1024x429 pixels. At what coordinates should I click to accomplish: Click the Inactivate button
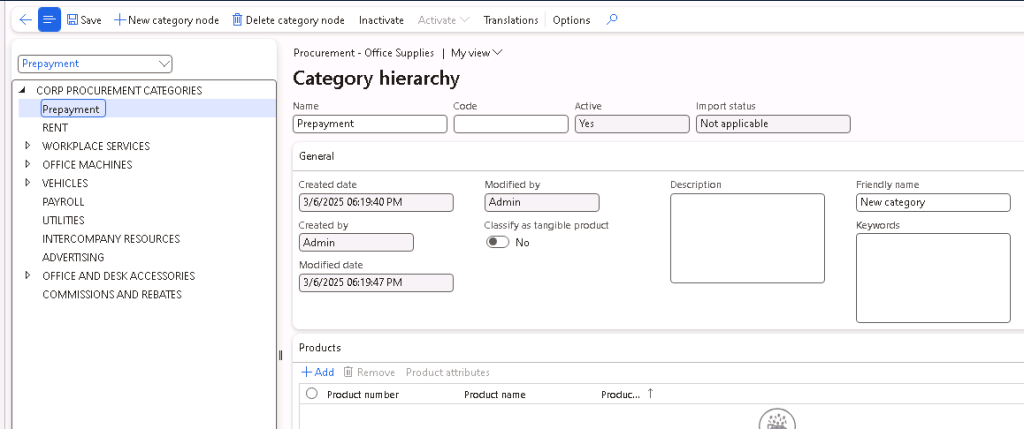click(x=381, y=20)
